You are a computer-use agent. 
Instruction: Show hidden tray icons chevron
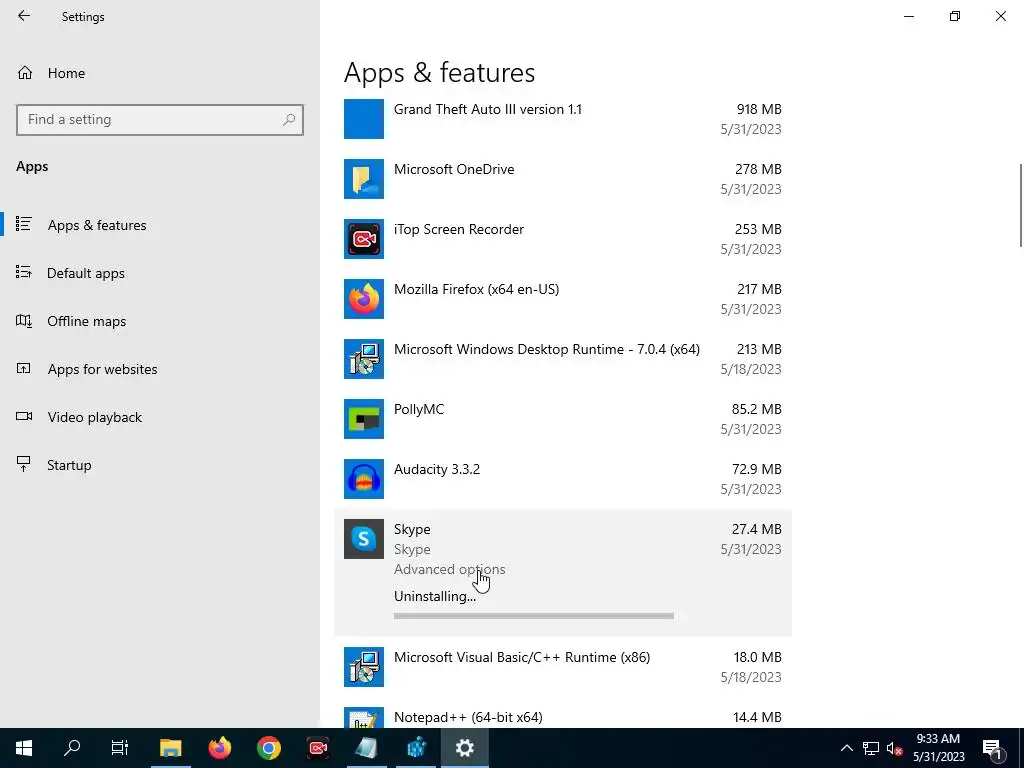click(x=846, y=748)
